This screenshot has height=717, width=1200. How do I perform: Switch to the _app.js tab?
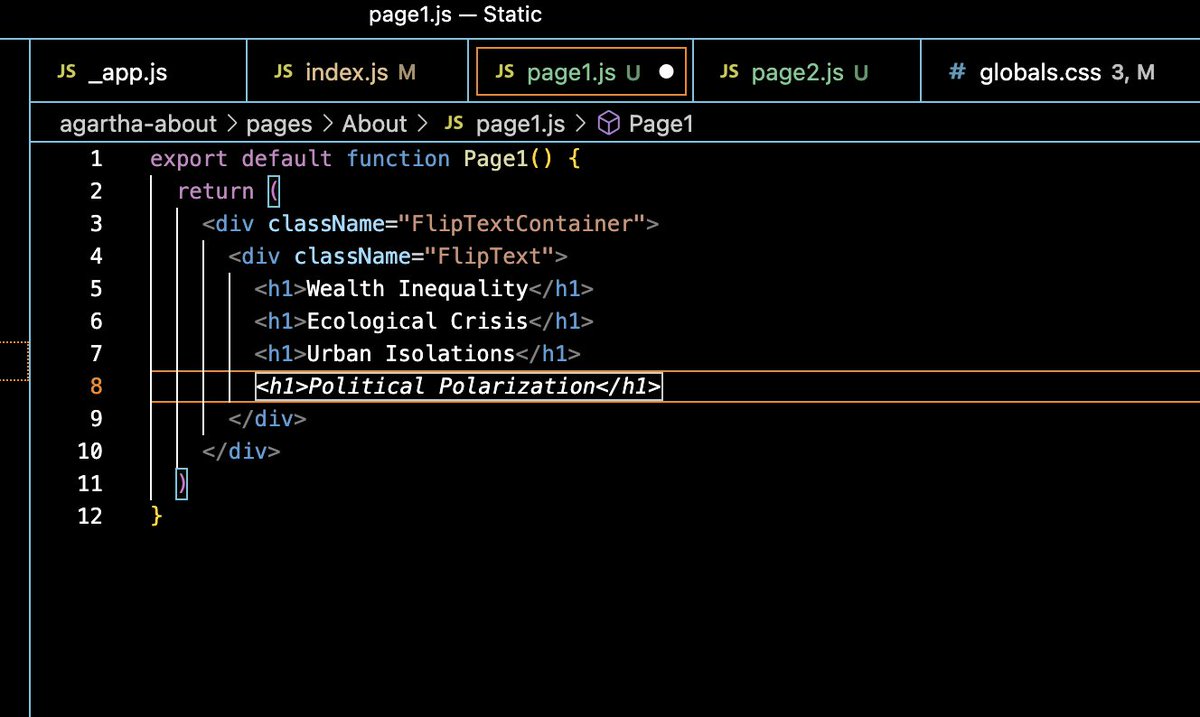(138, 72)
